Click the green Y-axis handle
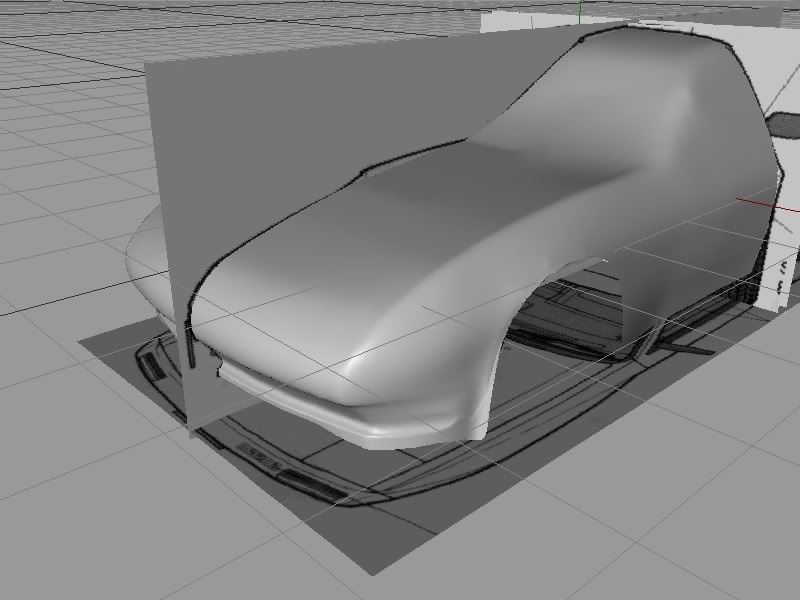 (x=580, y=11)
